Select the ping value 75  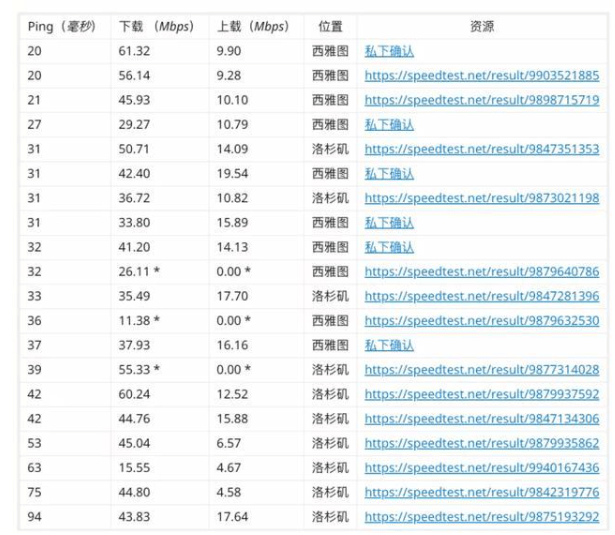pyautogui.click(x=34, y=492)
